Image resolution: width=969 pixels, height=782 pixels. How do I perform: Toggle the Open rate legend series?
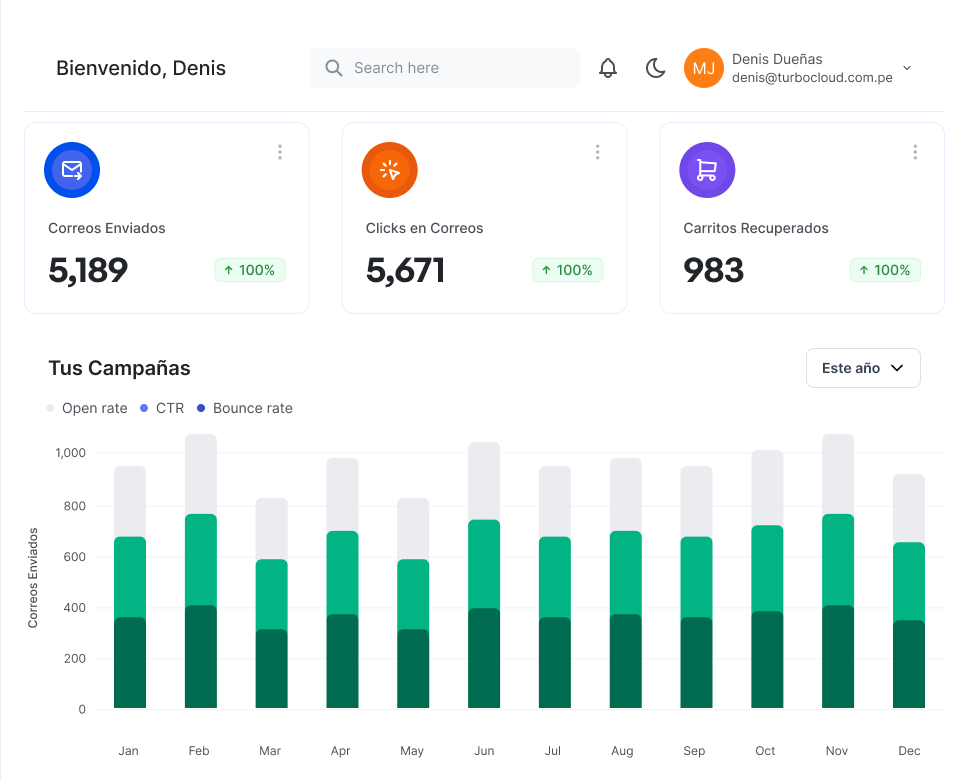(x=87, y=408)
